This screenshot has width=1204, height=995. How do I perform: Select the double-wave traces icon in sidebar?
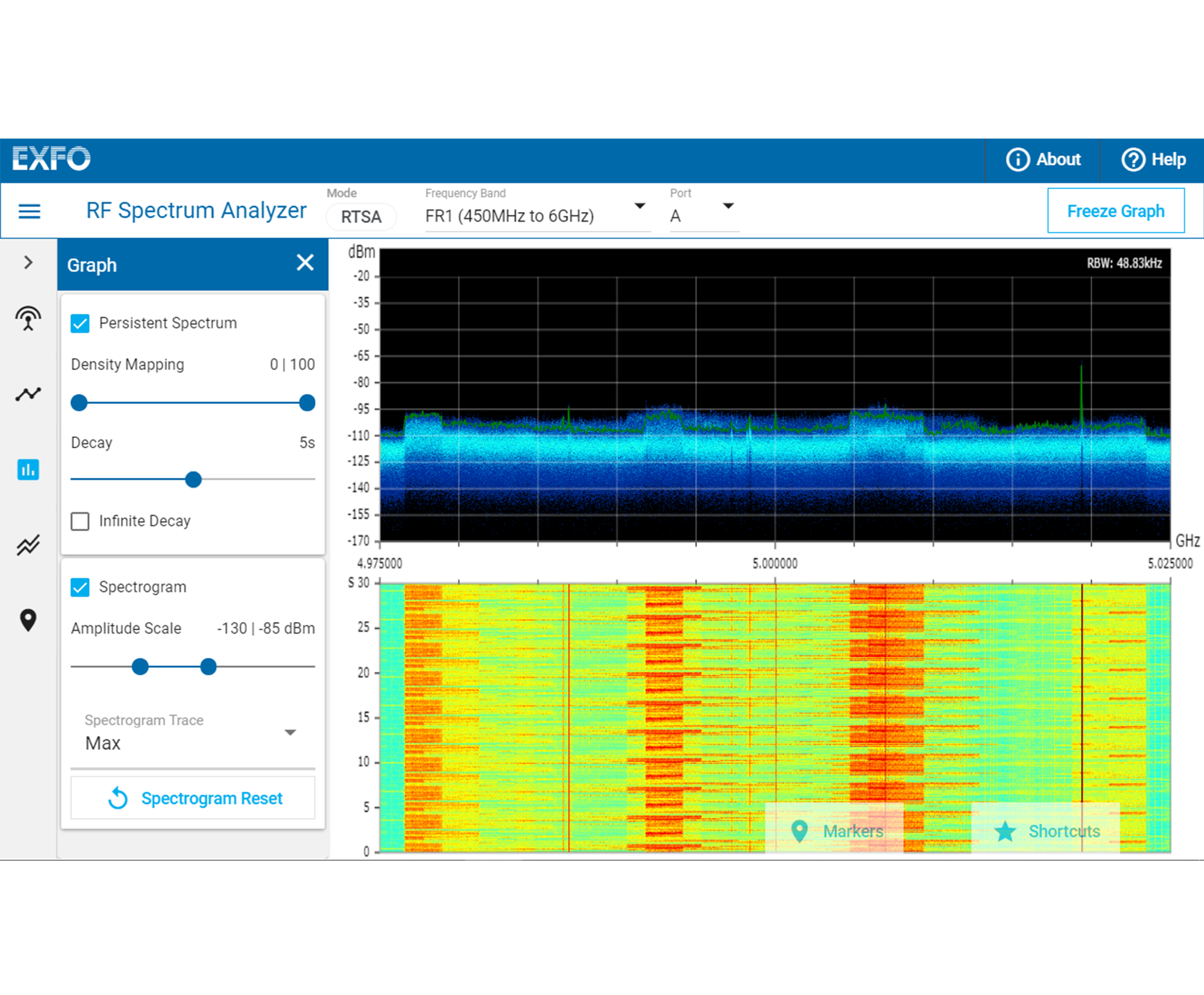(x=28, y=545)
